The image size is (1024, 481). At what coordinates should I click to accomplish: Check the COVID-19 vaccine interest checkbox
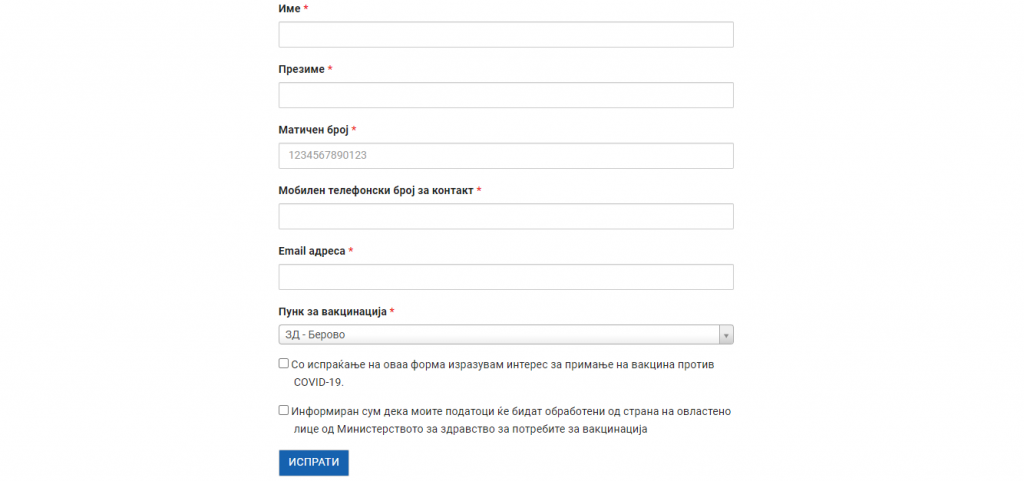284,364
